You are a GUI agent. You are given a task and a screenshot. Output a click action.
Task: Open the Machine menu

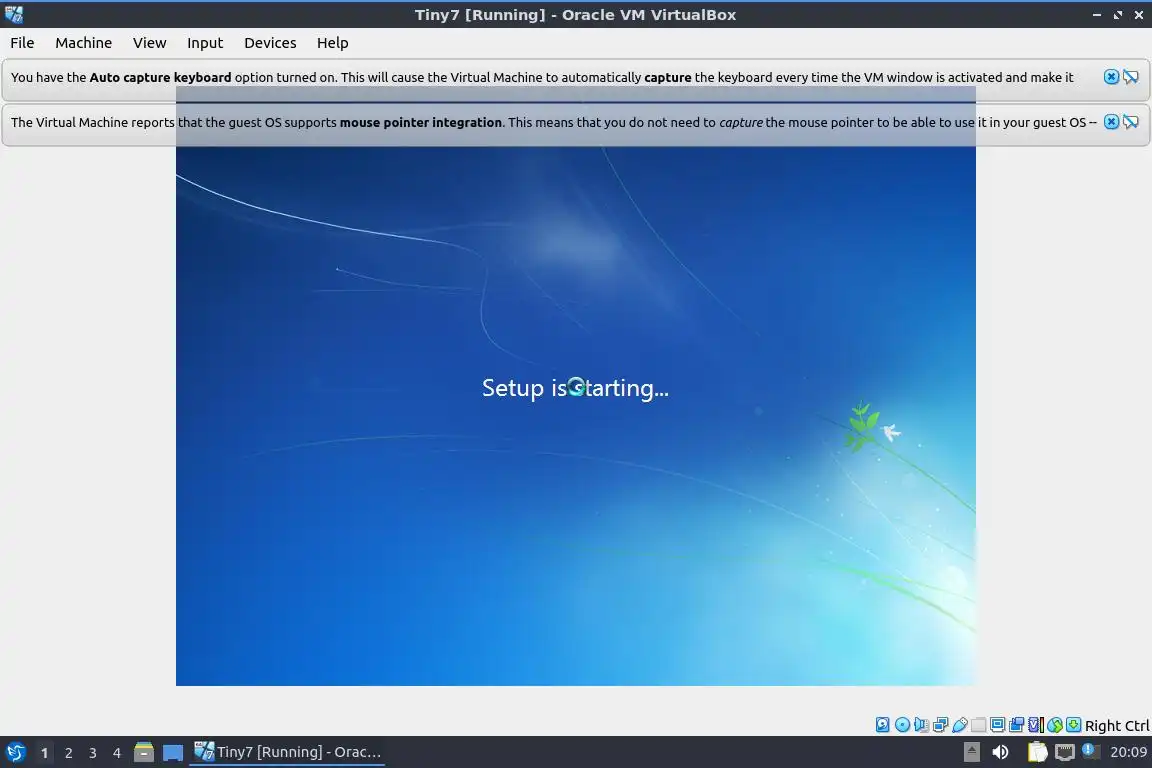[x=84, y=43]
